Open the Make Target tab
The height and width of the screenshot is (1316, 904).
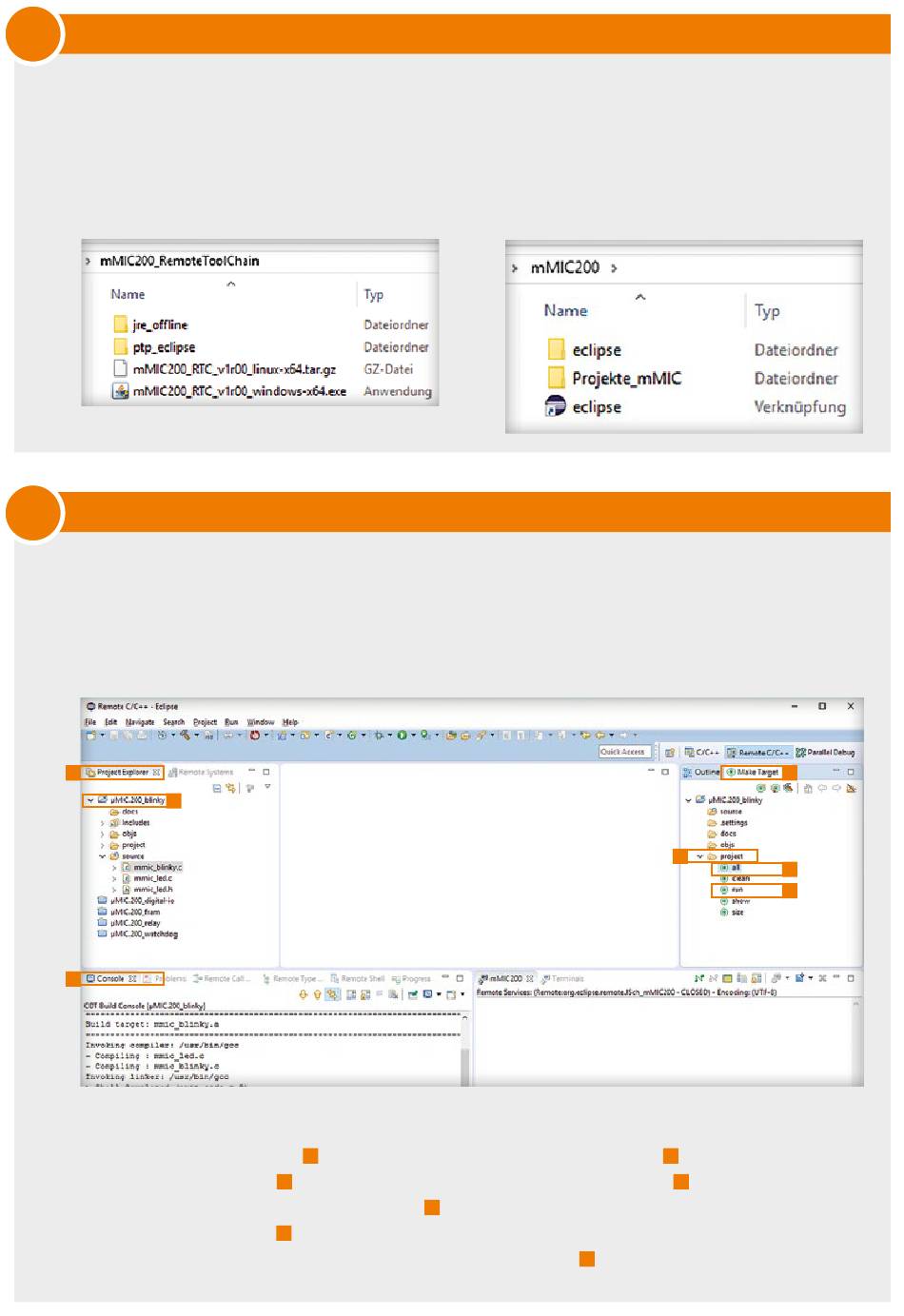(753, 772)
